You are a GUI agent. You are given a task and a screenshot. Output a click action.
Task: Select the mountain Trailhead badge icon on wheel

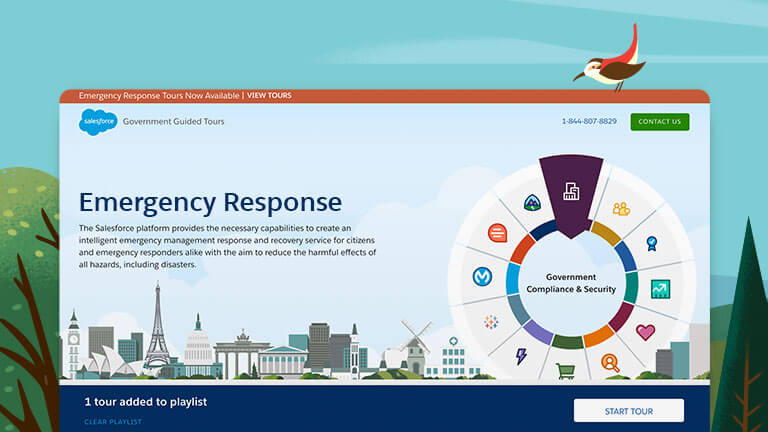tap(532, 202)
